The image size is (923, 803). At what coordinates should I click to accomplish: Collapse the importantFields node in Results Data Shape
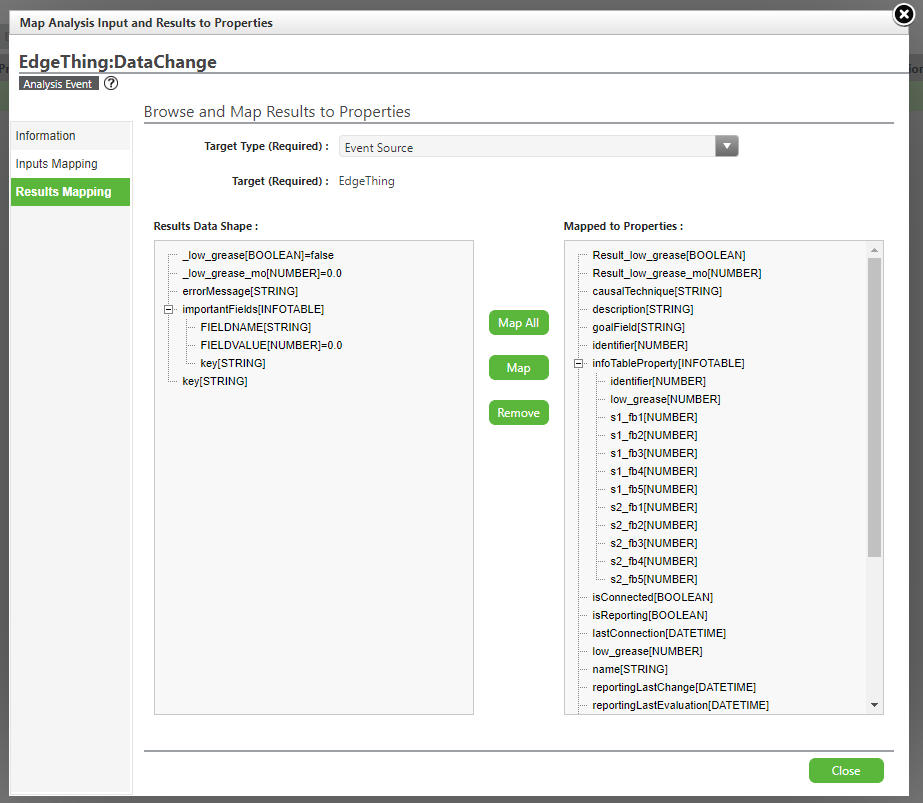point(168,310)
